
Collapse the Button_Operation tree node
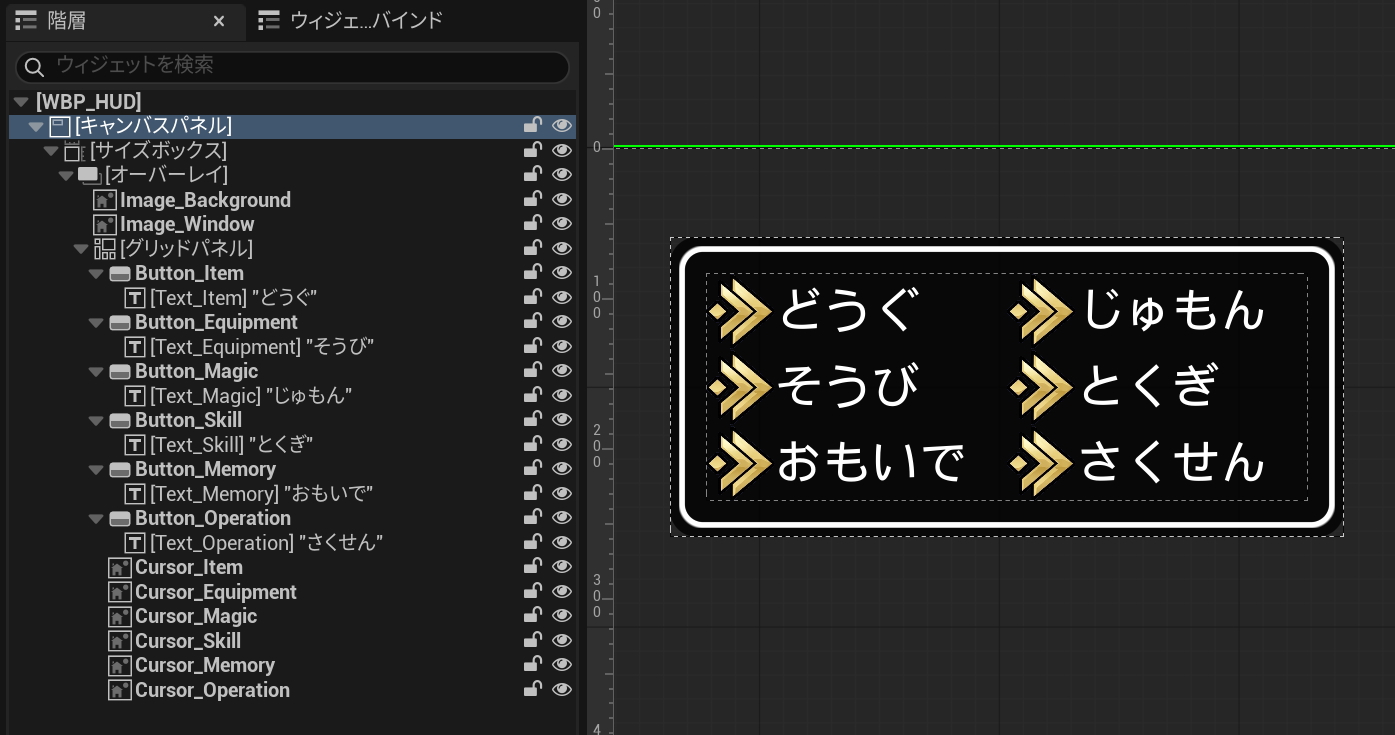point(96,519)
